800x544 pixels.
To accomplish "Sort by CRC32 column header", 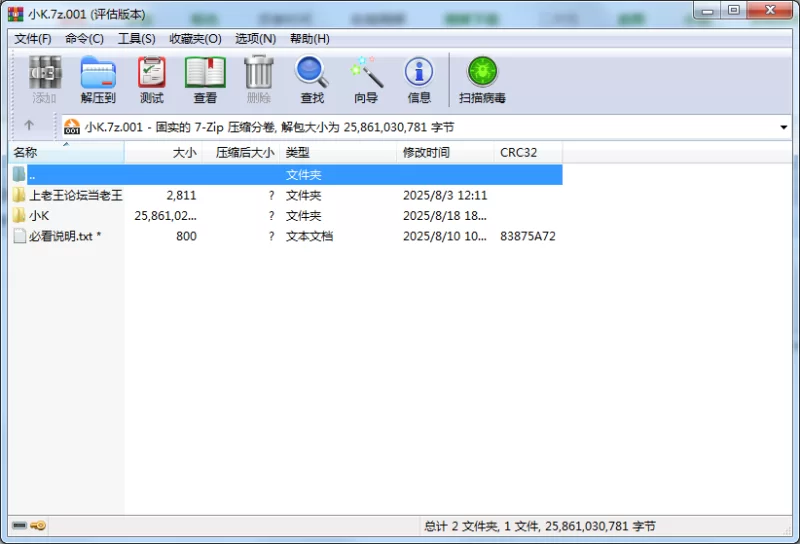I will (528, 153).
